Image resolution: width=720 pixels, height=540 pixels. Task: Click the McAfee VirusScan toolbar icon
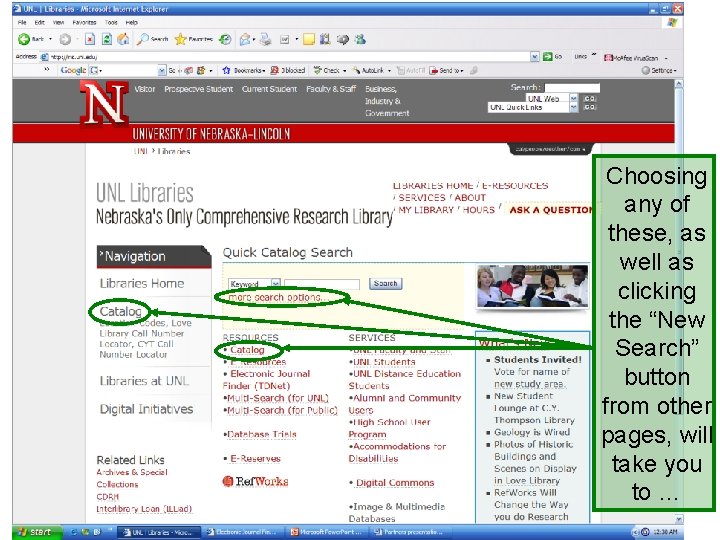(631, 58)
